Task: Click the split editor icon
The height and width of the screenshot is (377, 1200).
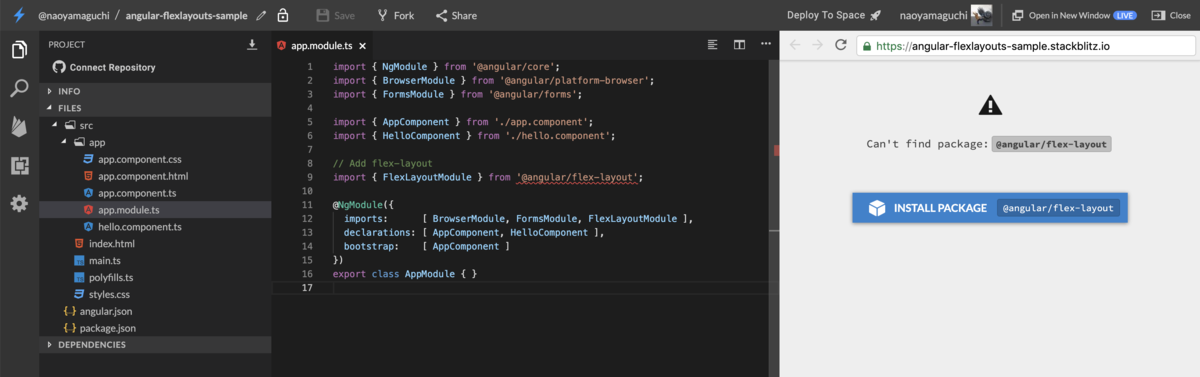Action: 739,45
